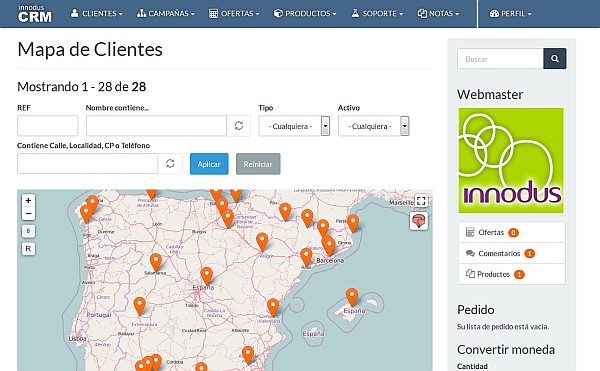Open the map layers control
The height and width of the screenshot is (371, 600).
[x=419, y=221]
